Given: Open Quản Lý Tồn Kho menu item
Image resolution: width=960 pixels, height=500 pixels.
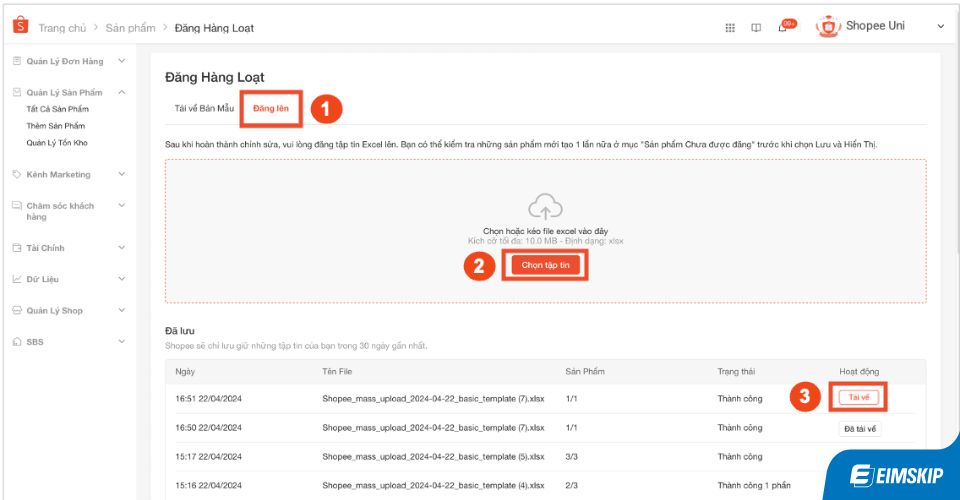Looking at the screenshot, I should pyautogui.click(x=57, y=143).
